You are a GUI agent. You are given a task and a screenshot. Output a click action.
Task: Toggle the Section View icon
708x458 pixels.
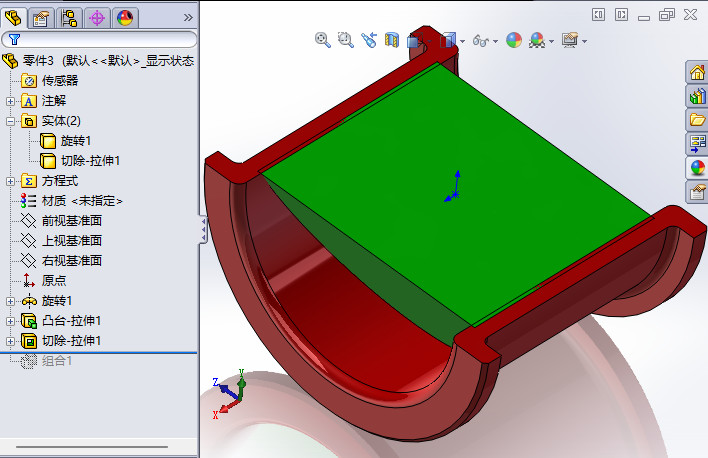391,40
